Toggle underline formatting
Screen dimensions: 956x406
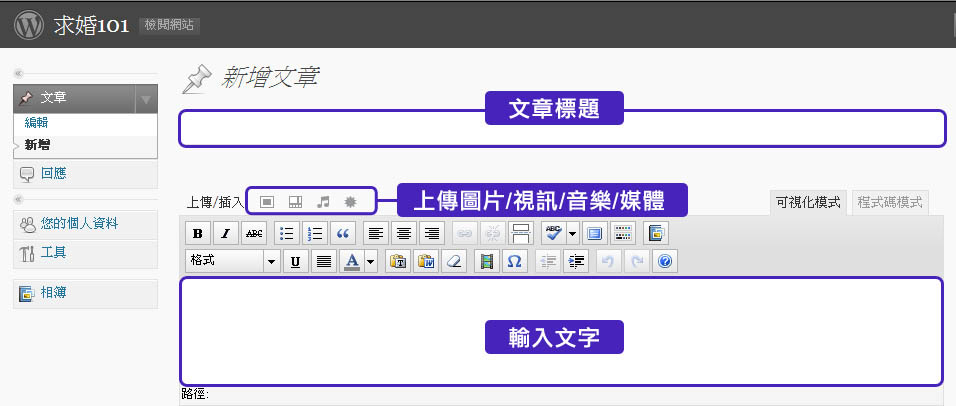(295, 262)
